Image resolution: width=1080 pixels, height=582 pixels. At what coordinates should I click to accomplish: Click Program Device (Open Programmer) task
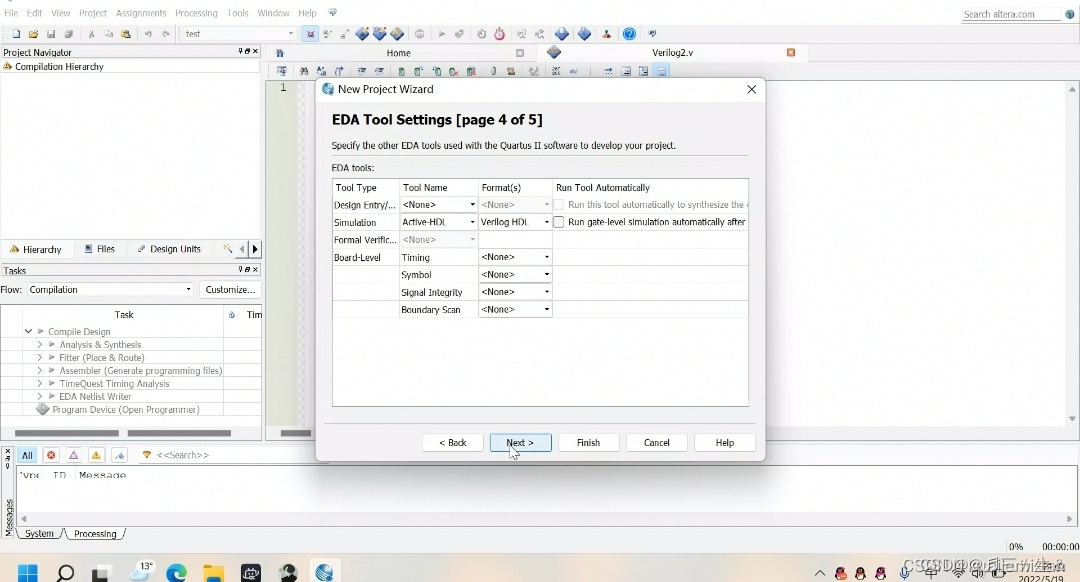pyautogui.click(x=125, y=410)
